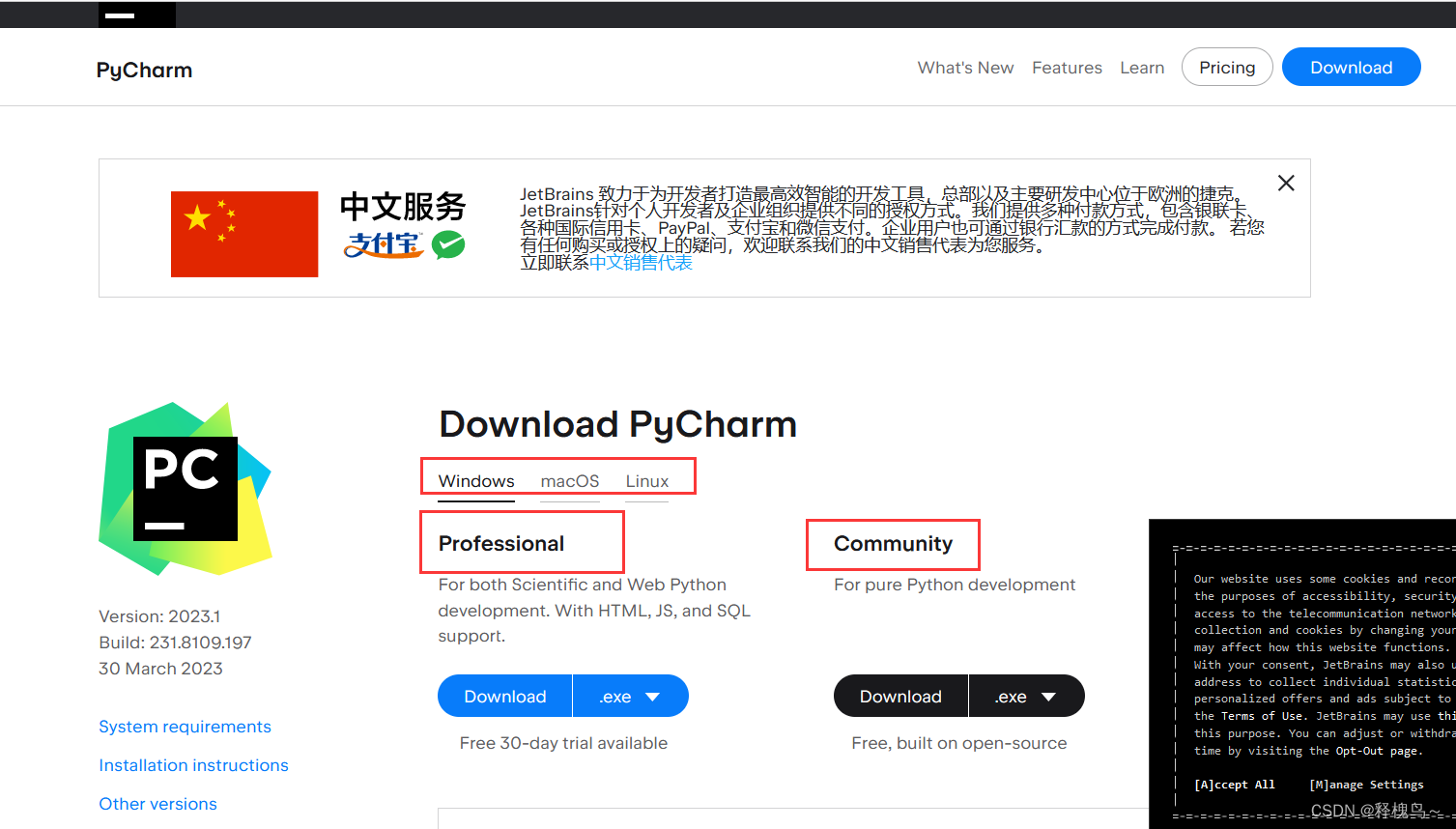Viewport: 1456px width, 829px height.
Task: Select the Windows tab
Action: pyautogui.click(x=476, y=481)
